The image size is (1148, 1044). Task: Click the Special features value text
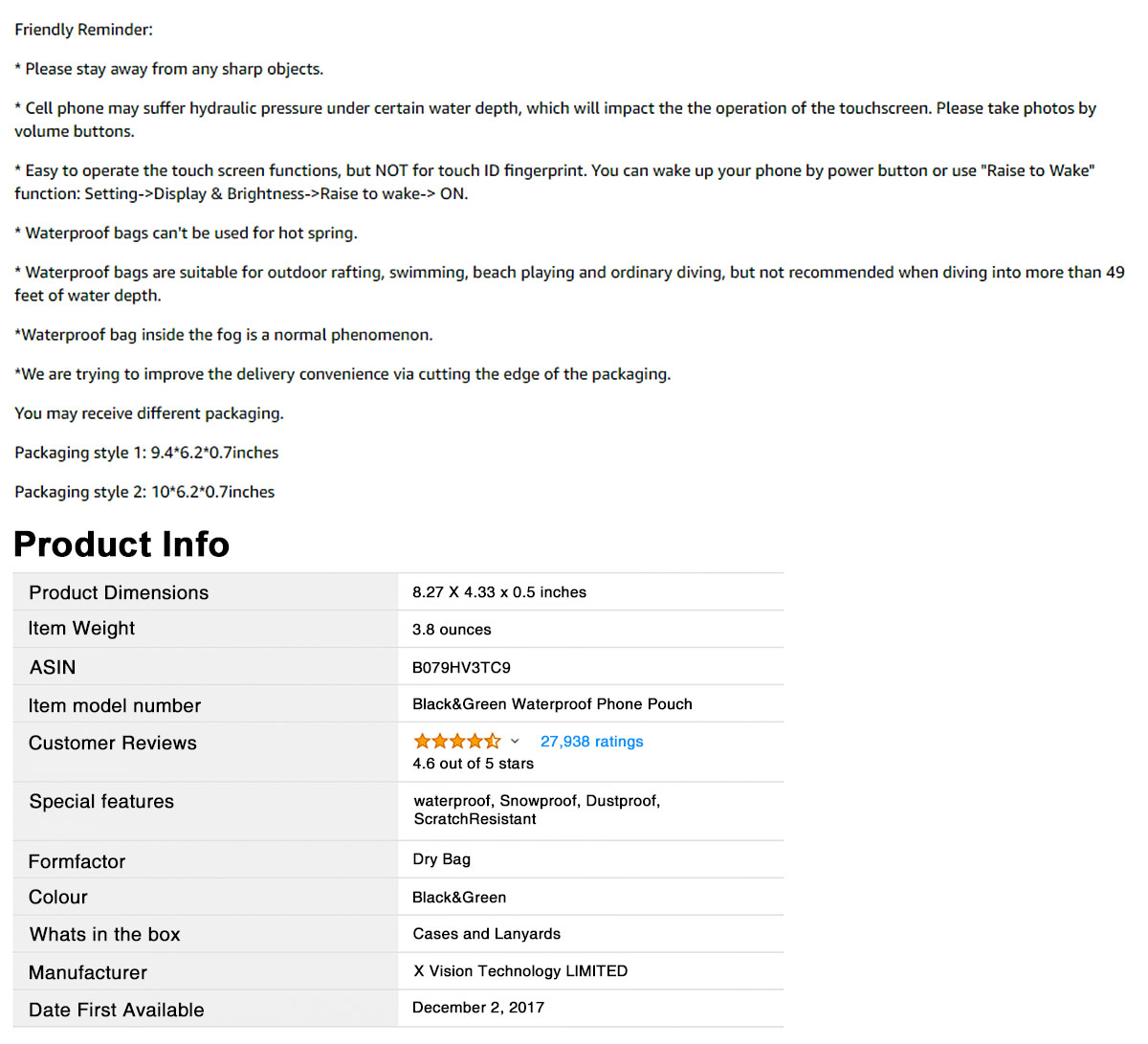[x=537, y=810]
